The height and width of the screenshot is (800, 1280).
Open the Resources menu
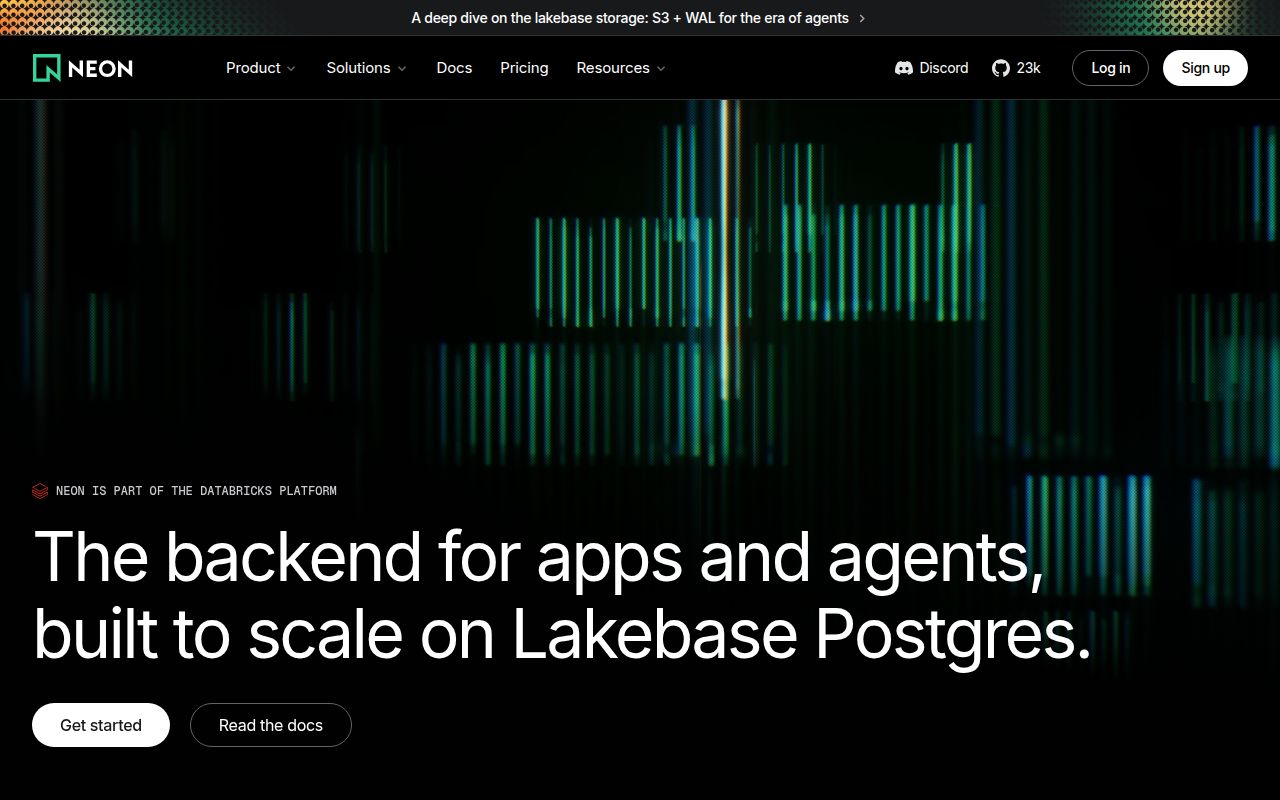pos(621,68)
